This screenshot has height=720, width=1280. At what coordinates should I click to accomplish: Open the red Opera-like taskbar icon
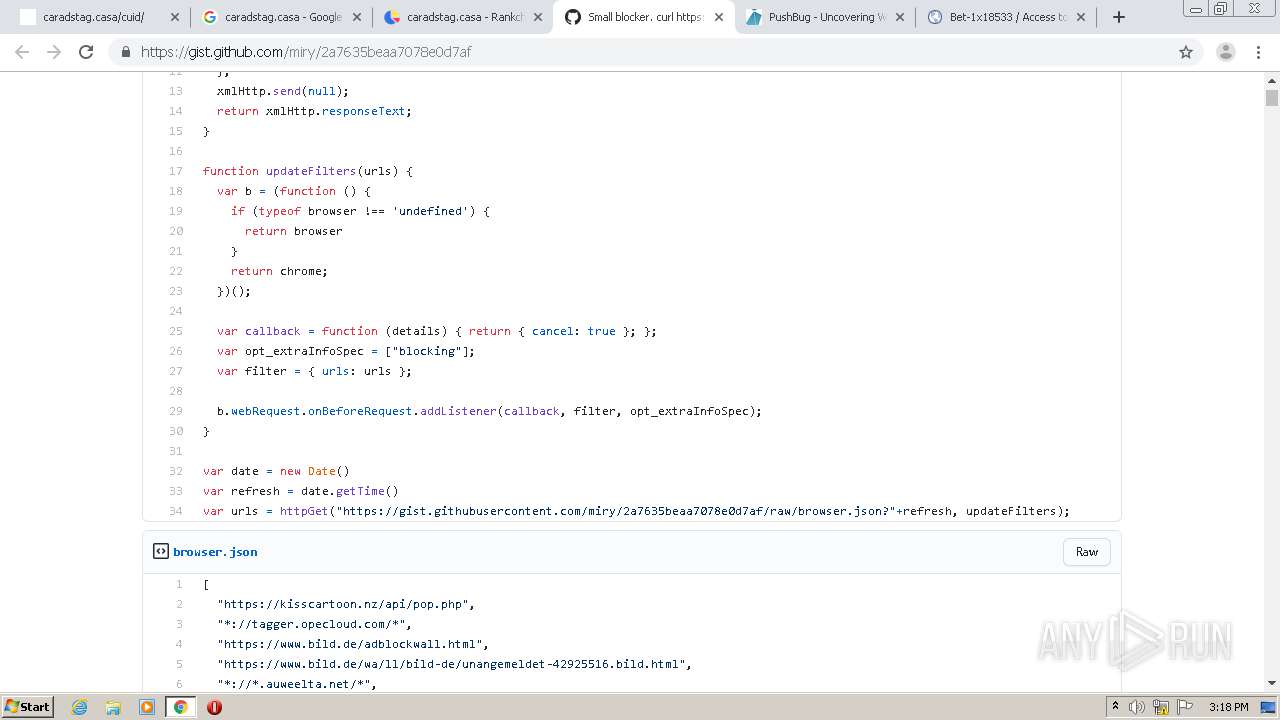(x=214, y=707)
